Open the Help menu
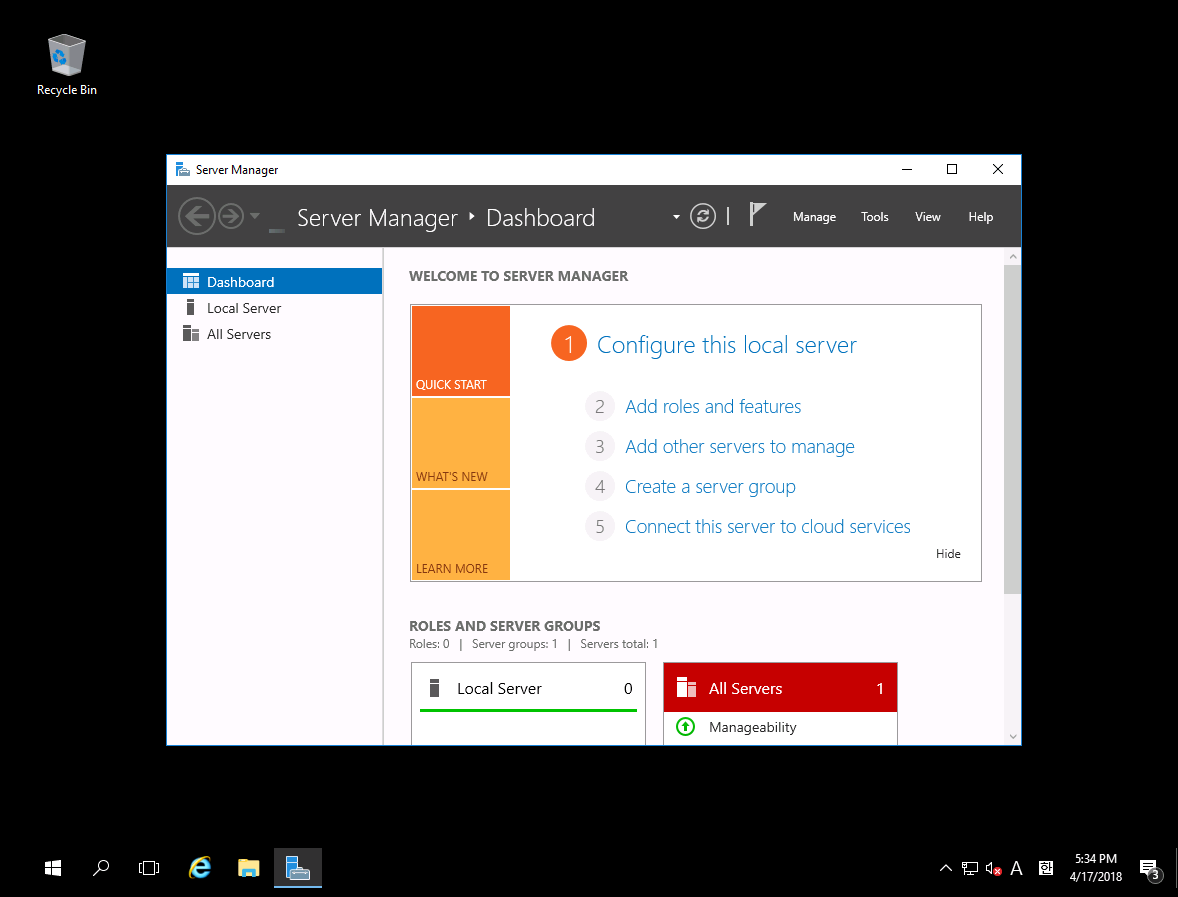This screenshot has height=897, width=1178. pos(980,217)
